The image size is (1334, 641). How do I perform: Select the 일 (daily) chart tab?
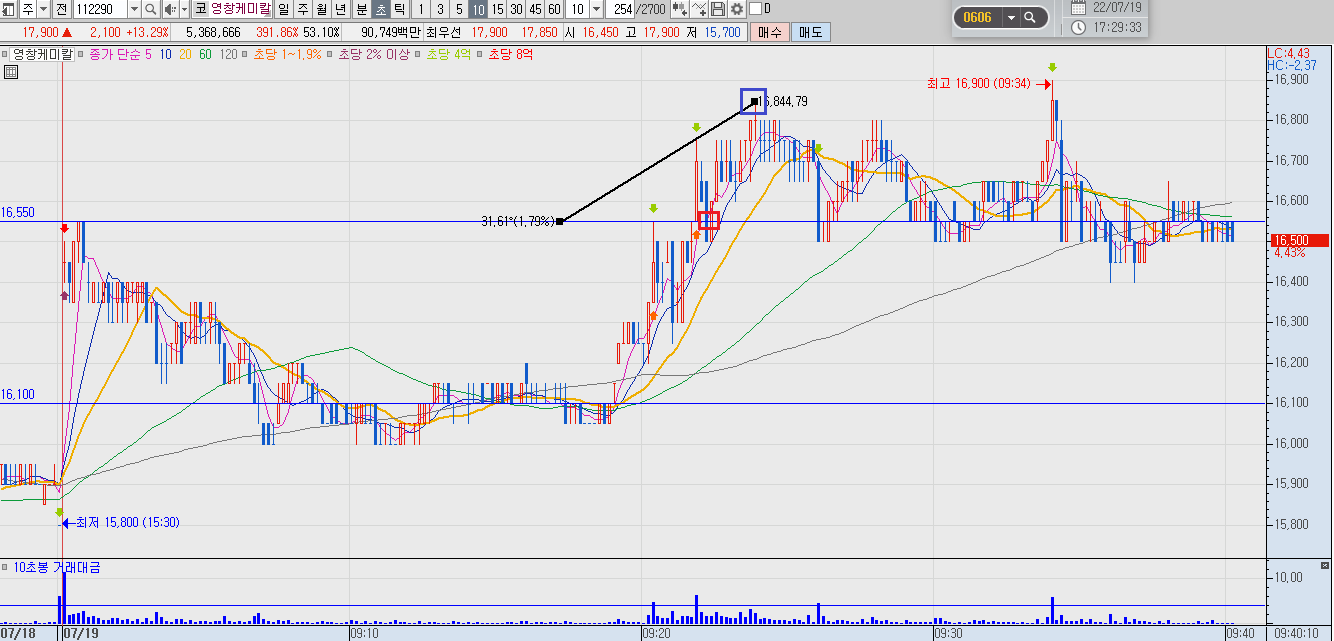pos(284,9)
